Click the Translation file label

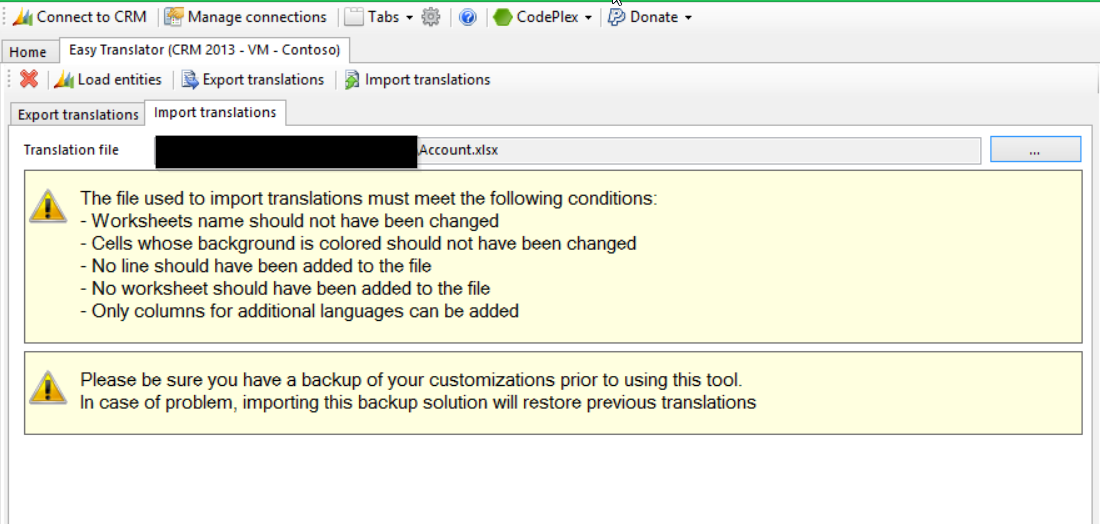point(71,150)
